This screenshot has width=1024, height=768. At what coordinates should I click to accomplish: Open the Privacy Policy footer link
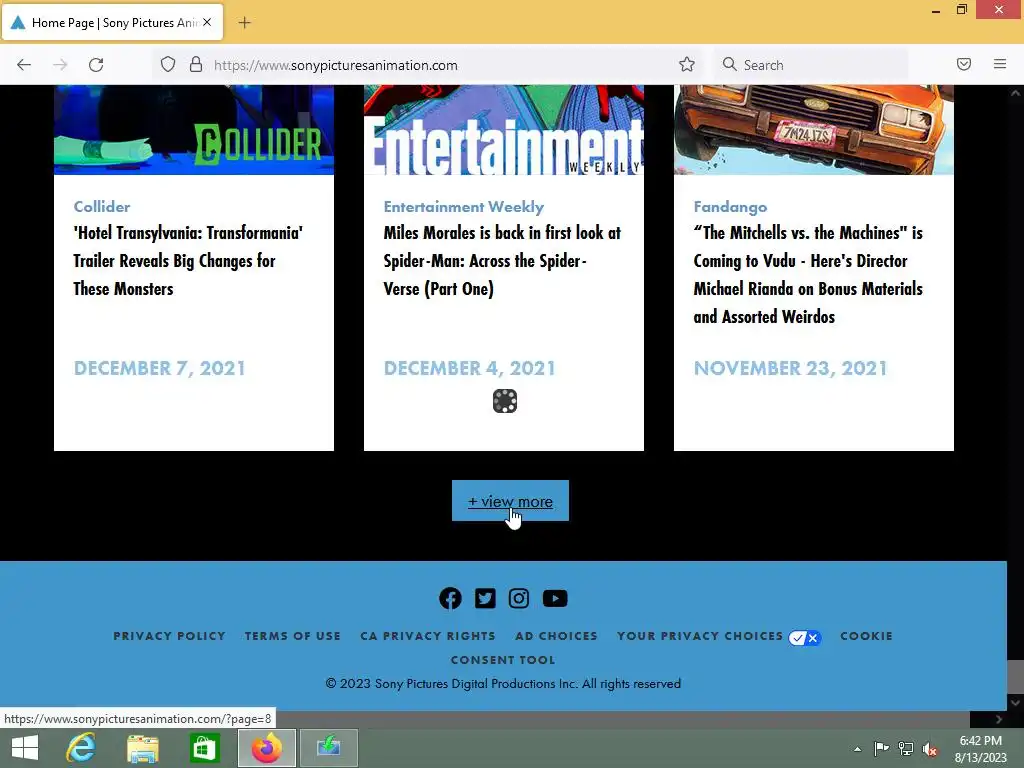(169, 636)
